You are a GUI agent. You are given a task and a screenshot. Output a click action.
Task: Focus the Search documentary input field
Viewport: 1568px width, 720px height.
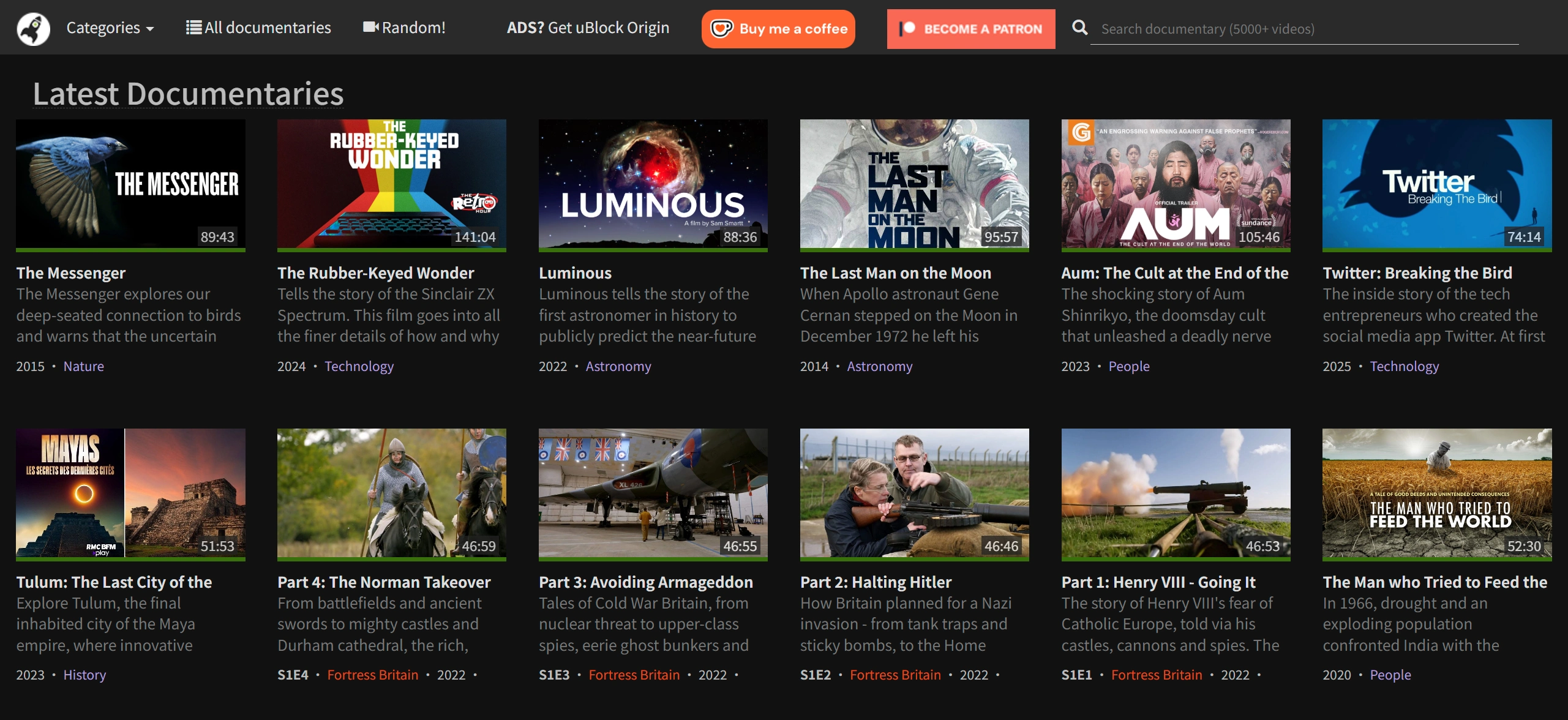coord(1304,29)
